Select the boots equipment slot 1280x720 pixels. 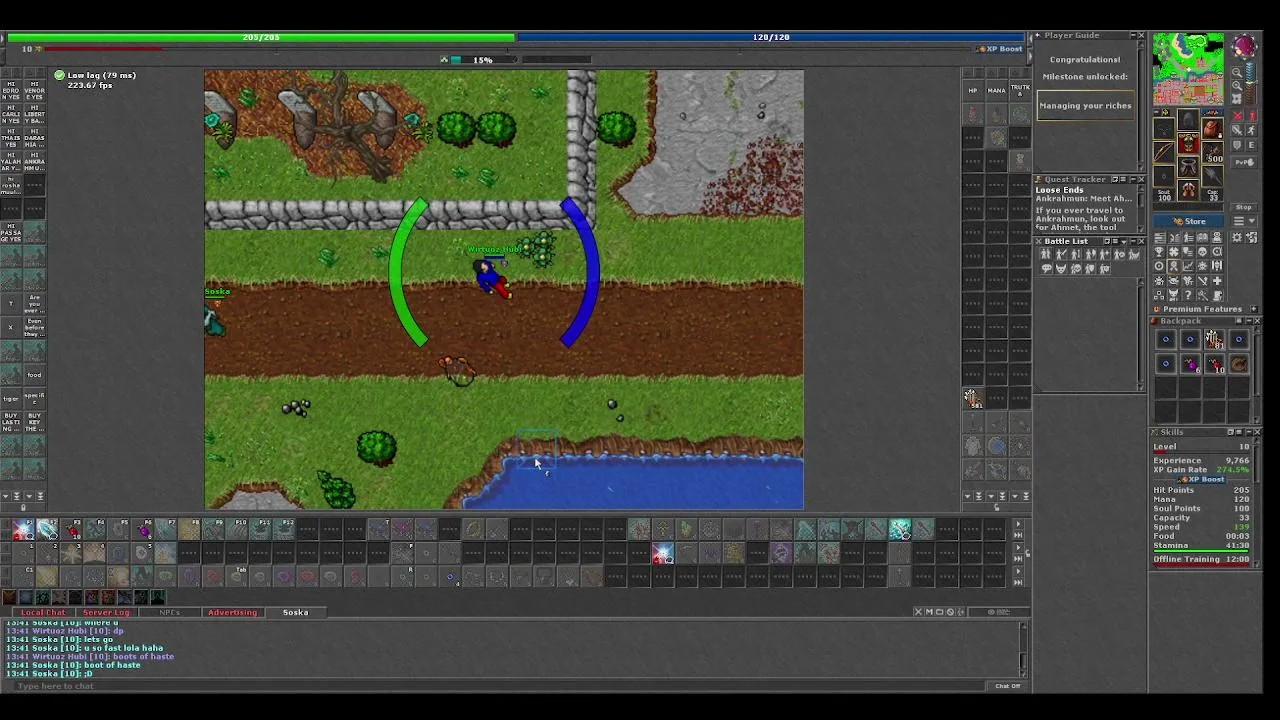pos(1189,190)
